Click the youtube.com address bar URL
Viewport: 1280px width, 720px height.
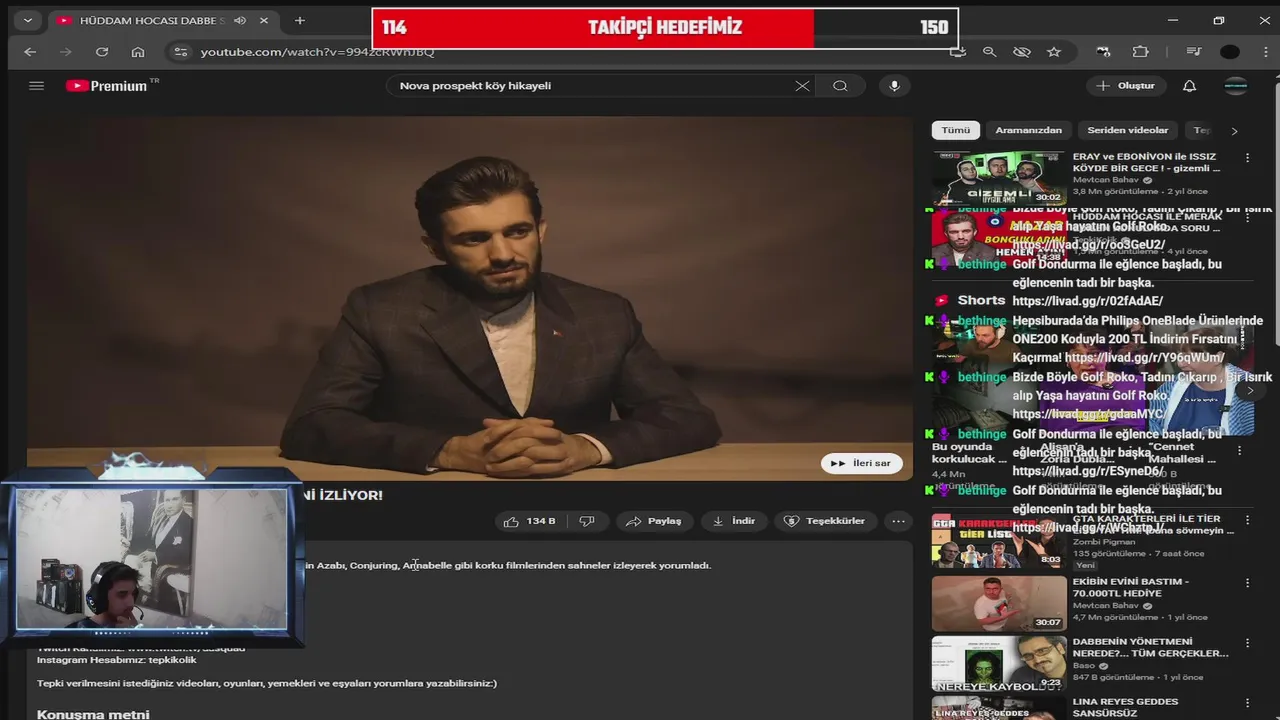point(317,52)
